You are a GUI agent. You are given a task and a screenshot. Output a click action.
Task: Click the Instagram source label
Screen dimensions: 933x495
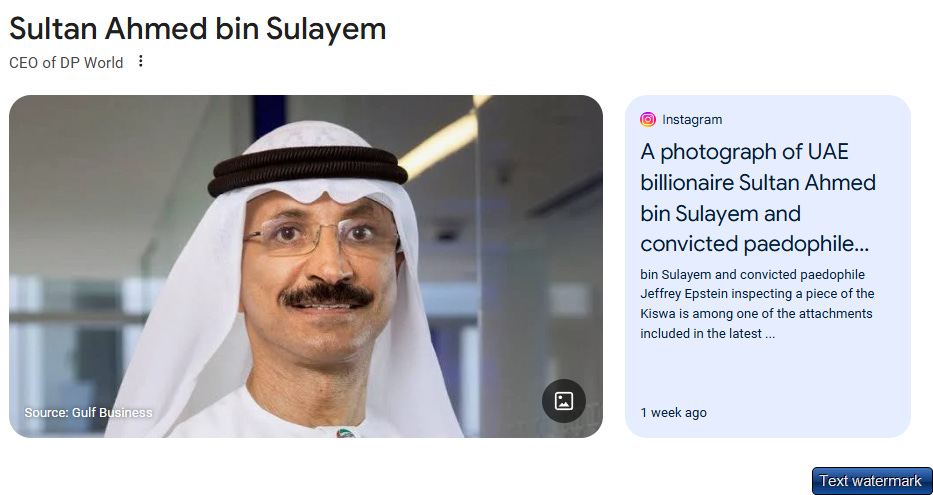tap(692, 120)
